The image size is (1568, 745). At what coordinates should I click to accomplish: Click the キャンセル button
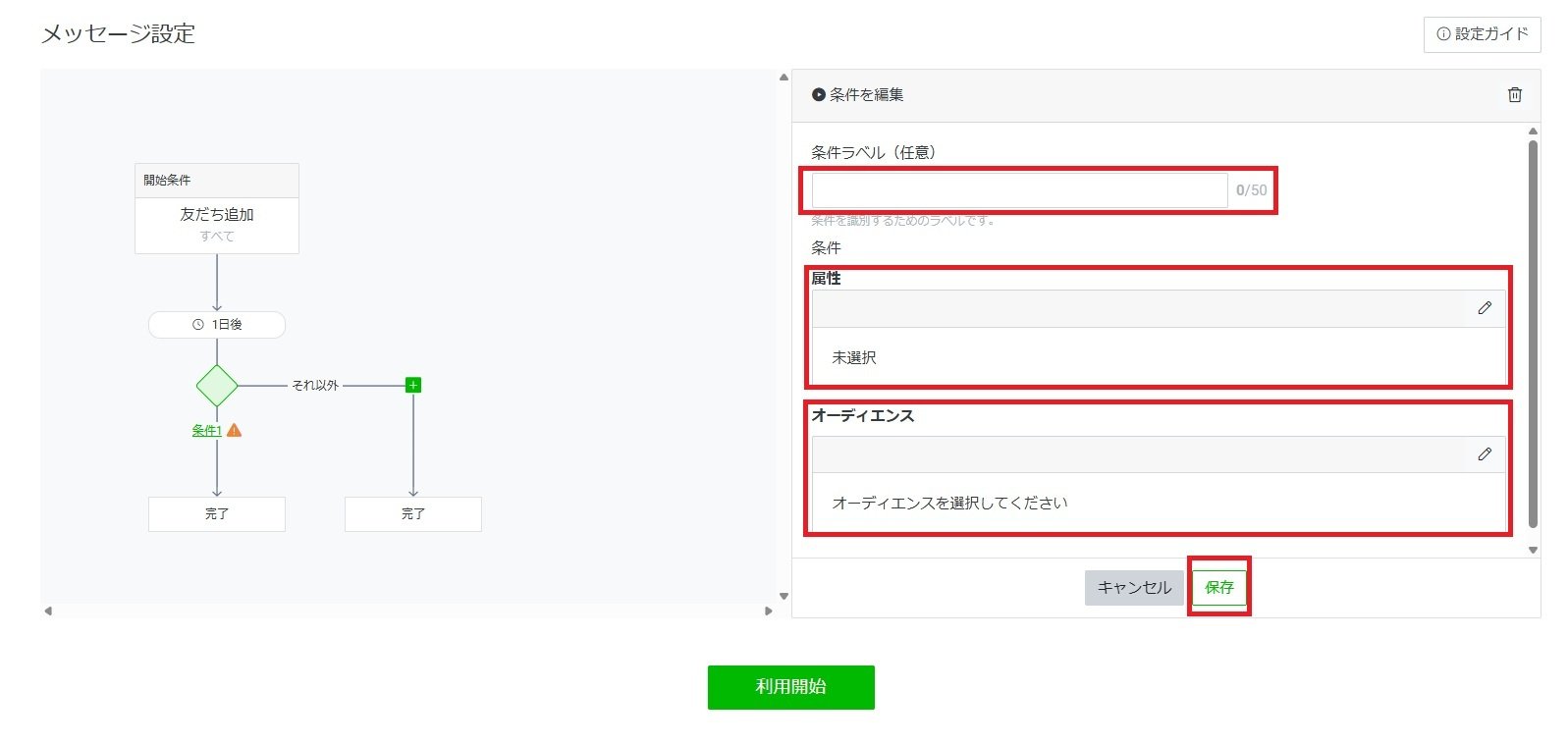[x=1133, y=587]
